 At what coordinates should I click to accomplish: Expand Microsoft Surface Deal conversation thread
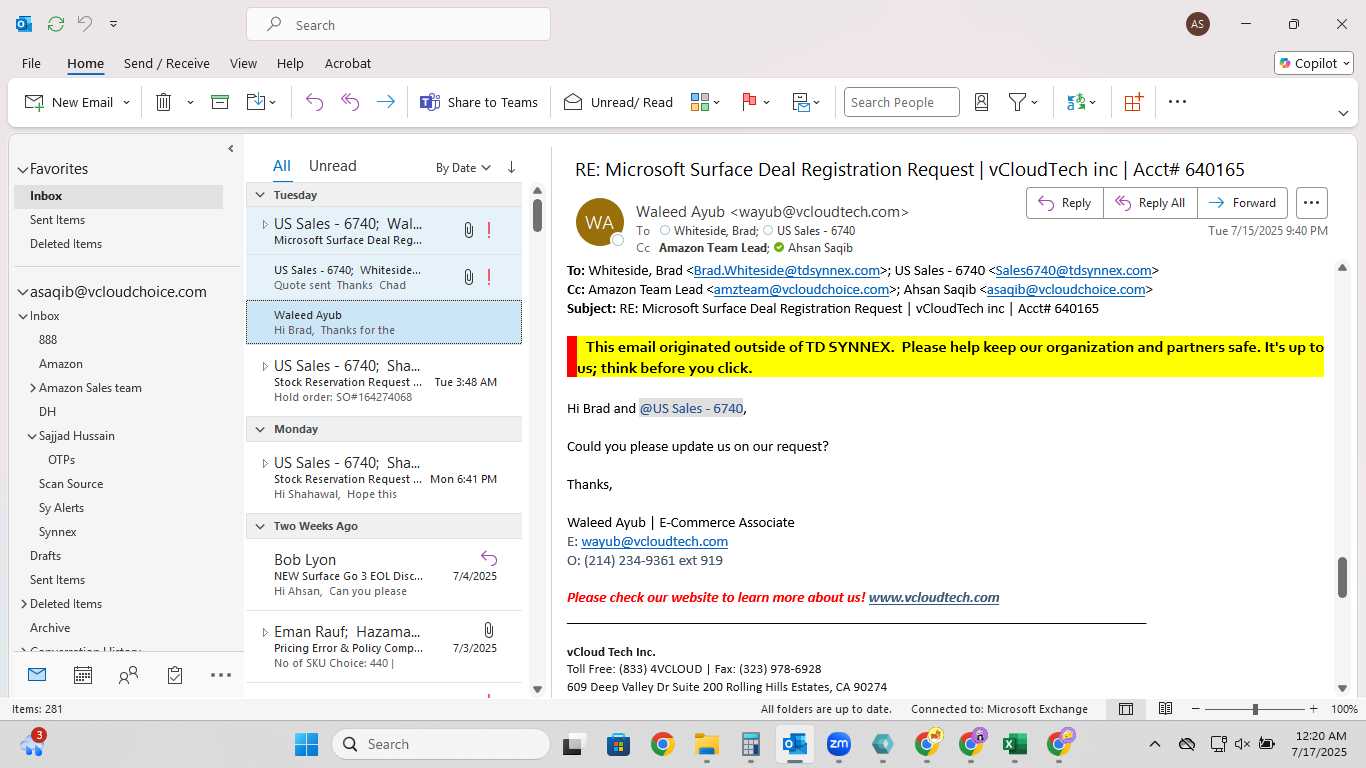pos(264,224)
